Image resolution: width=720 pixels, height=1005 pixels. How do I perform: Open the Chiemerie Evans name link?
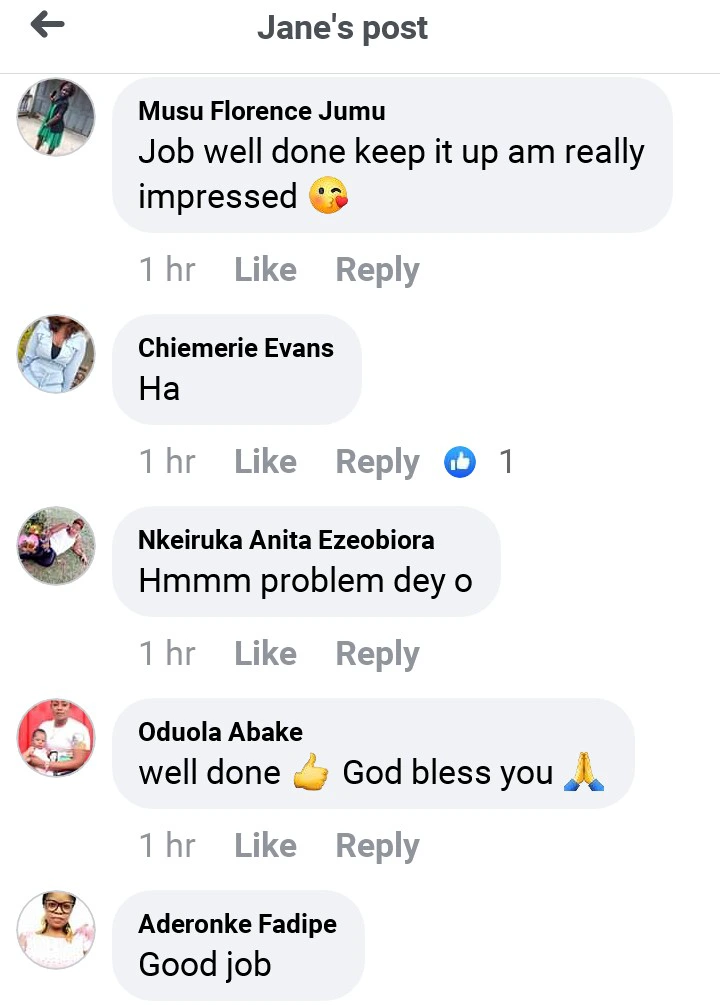(236, 348)
